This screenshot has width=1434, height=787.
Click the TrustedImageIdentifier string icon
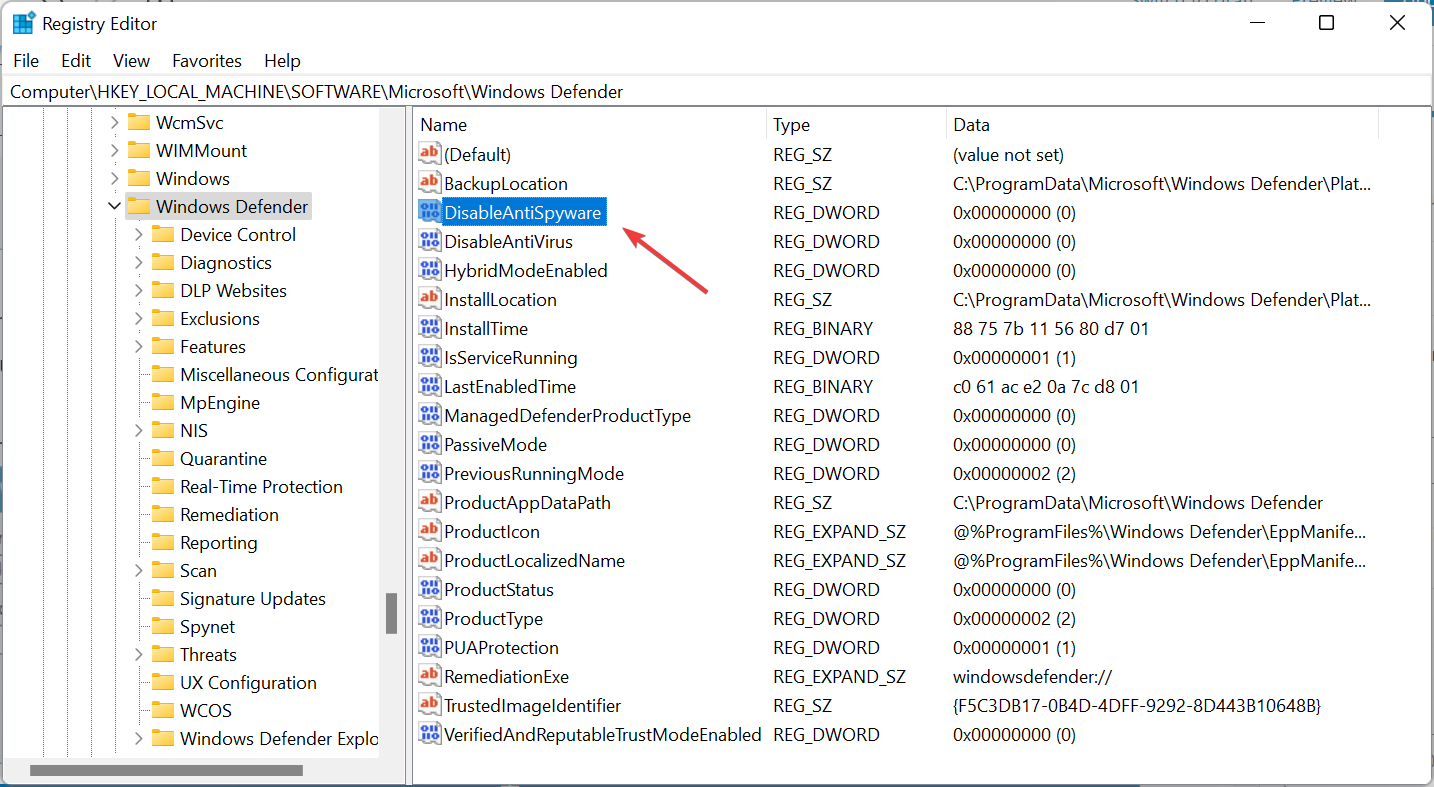429,705
